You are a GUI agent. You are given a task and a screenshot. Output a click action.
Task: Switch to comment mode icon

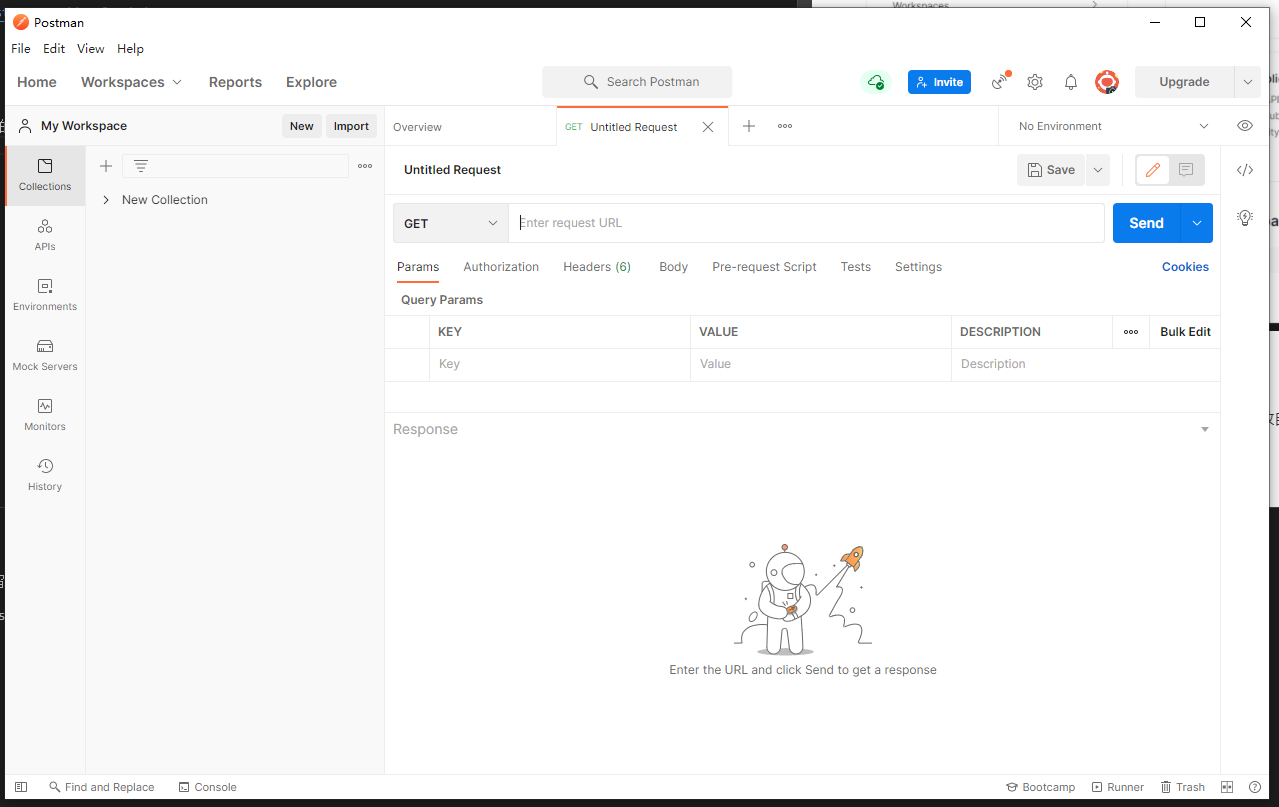tap(1186, 170)
